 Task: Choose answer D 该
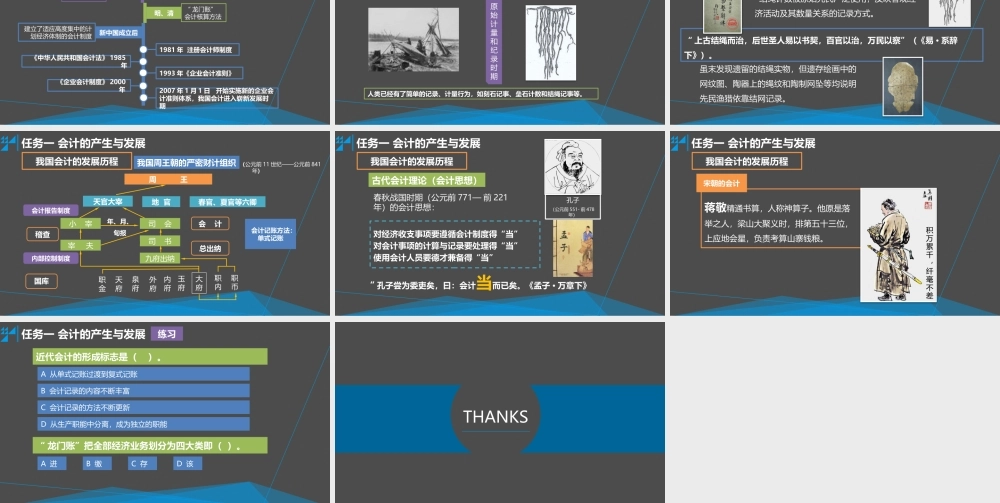188,463
